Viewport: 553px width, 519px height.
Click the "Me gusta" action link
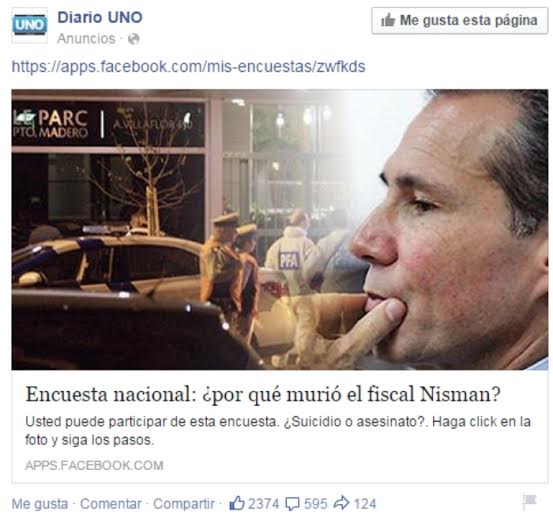40,504
